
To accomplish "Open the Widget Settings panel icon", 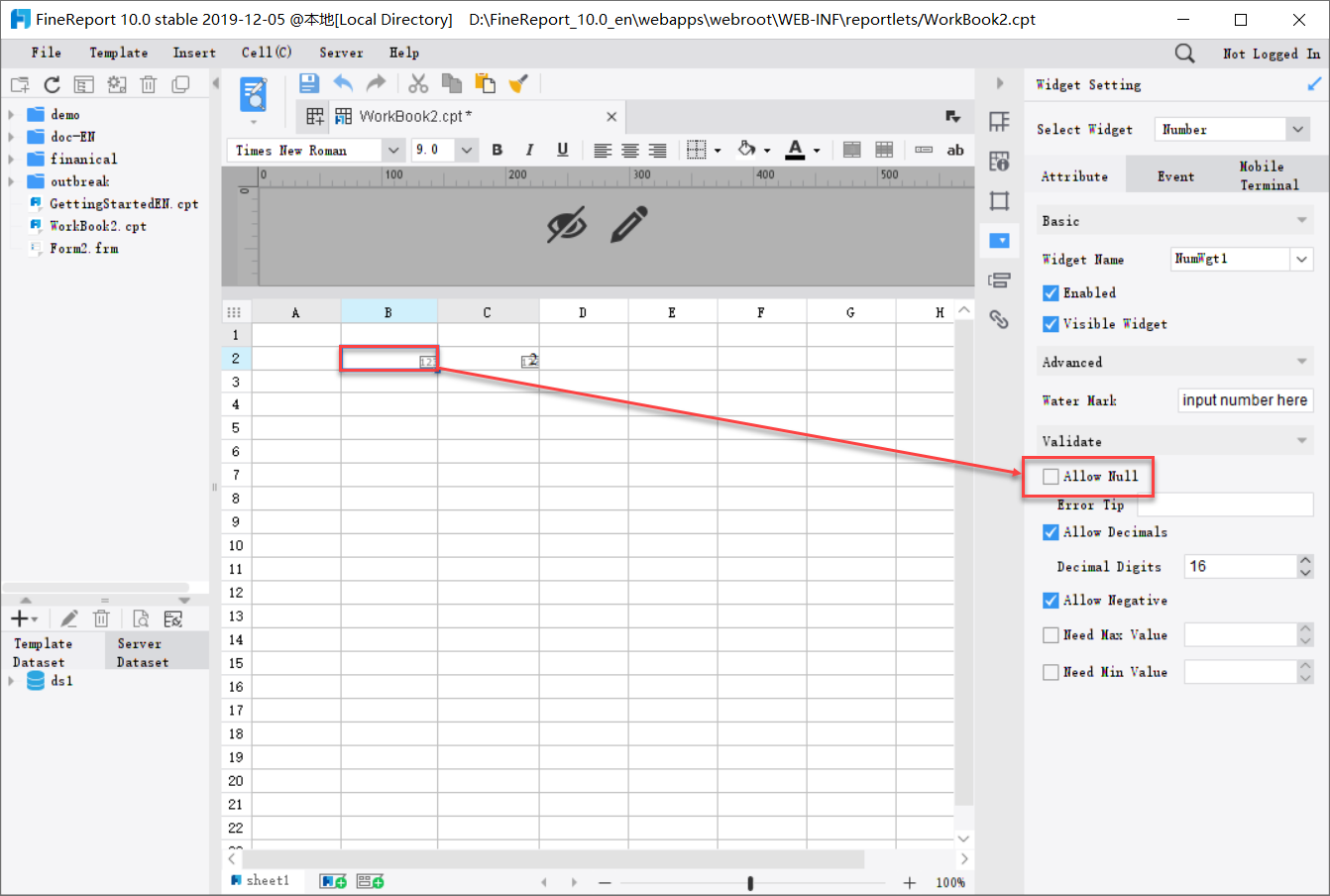I will coord(999,240).
